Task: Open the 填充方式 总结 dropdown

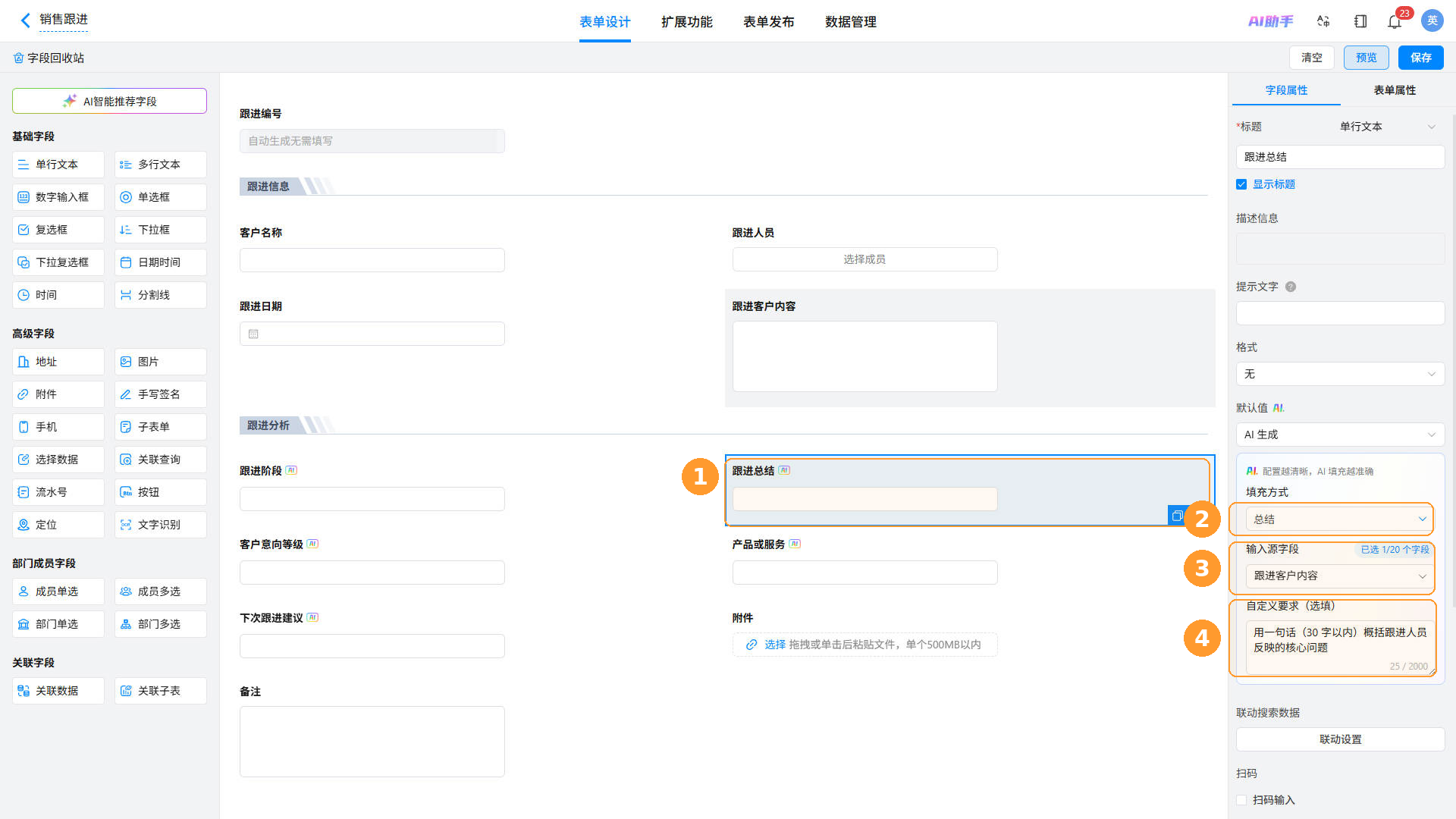Action: [1339, 519]
